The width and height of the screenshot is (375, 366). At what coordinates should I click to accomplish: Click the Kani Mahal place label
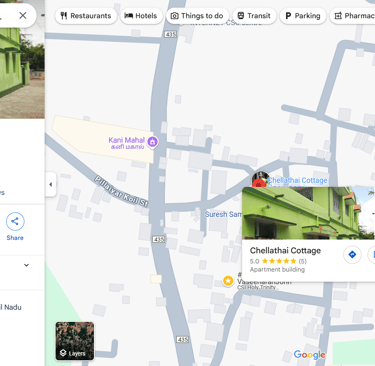(x=127, y=143)
